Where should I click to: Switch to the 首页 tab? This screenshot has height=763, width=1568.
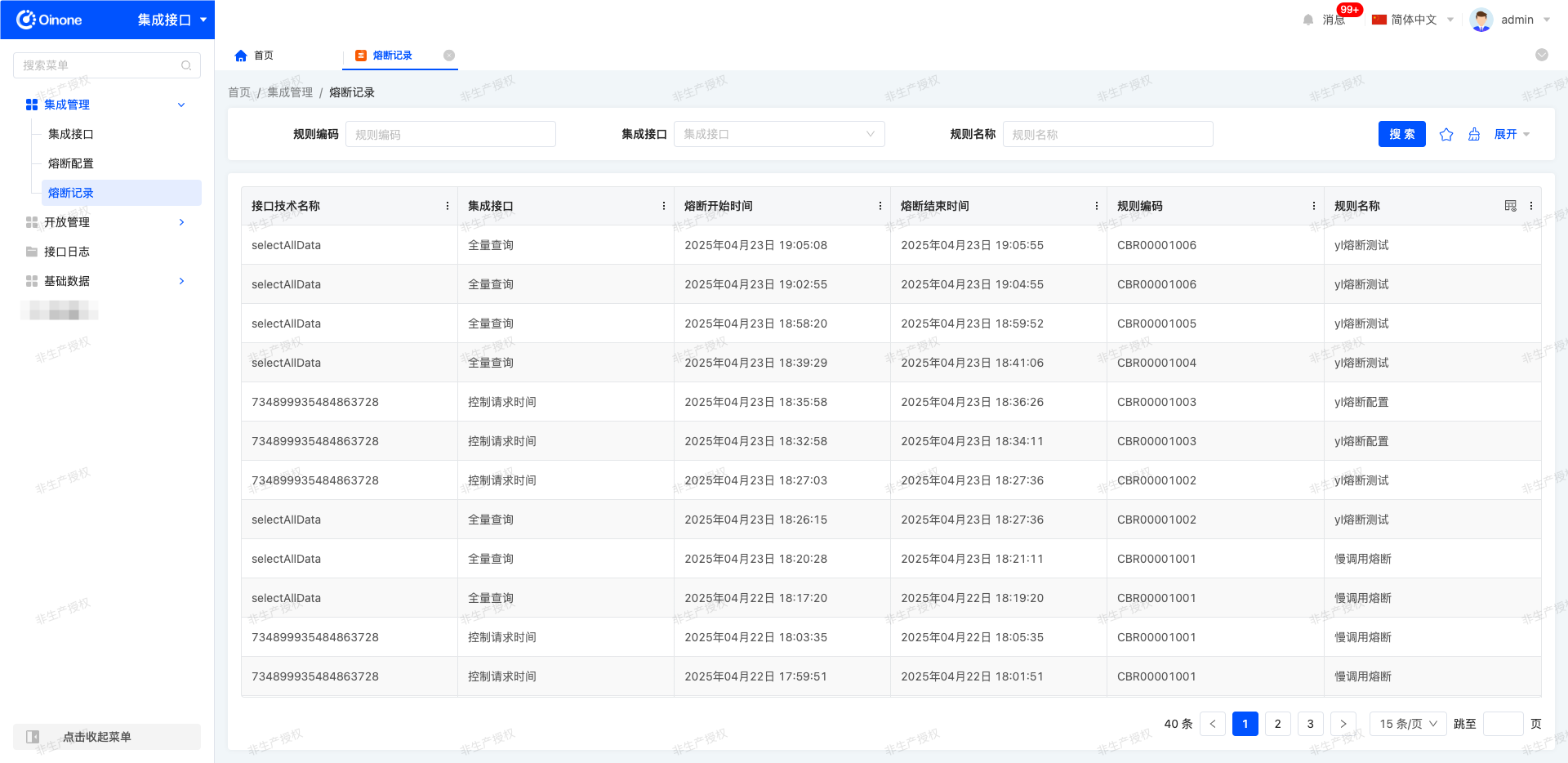(263, 56)
